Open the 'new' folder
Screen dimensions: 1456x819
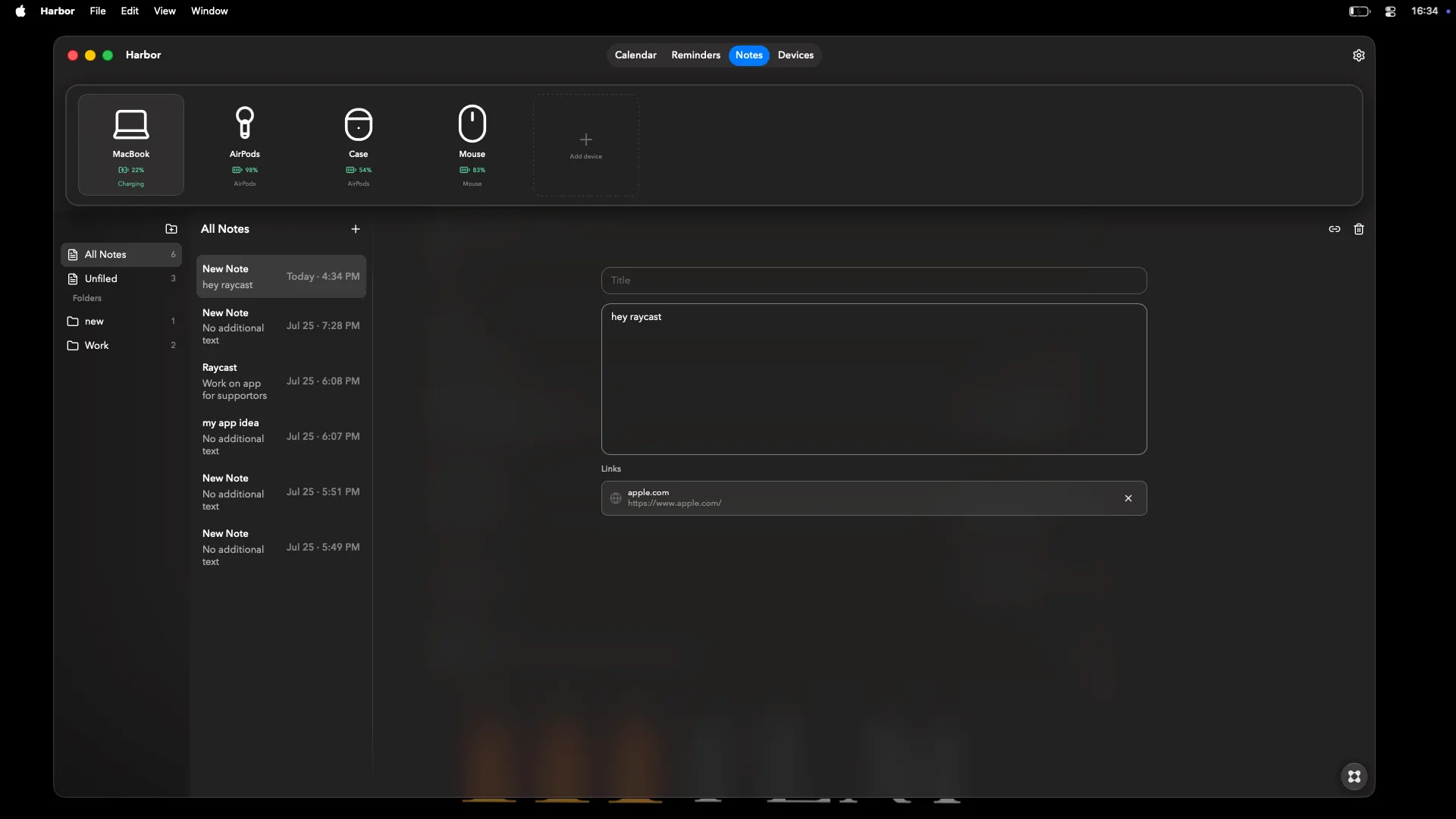pyautogui.click(x=121, y=322)
